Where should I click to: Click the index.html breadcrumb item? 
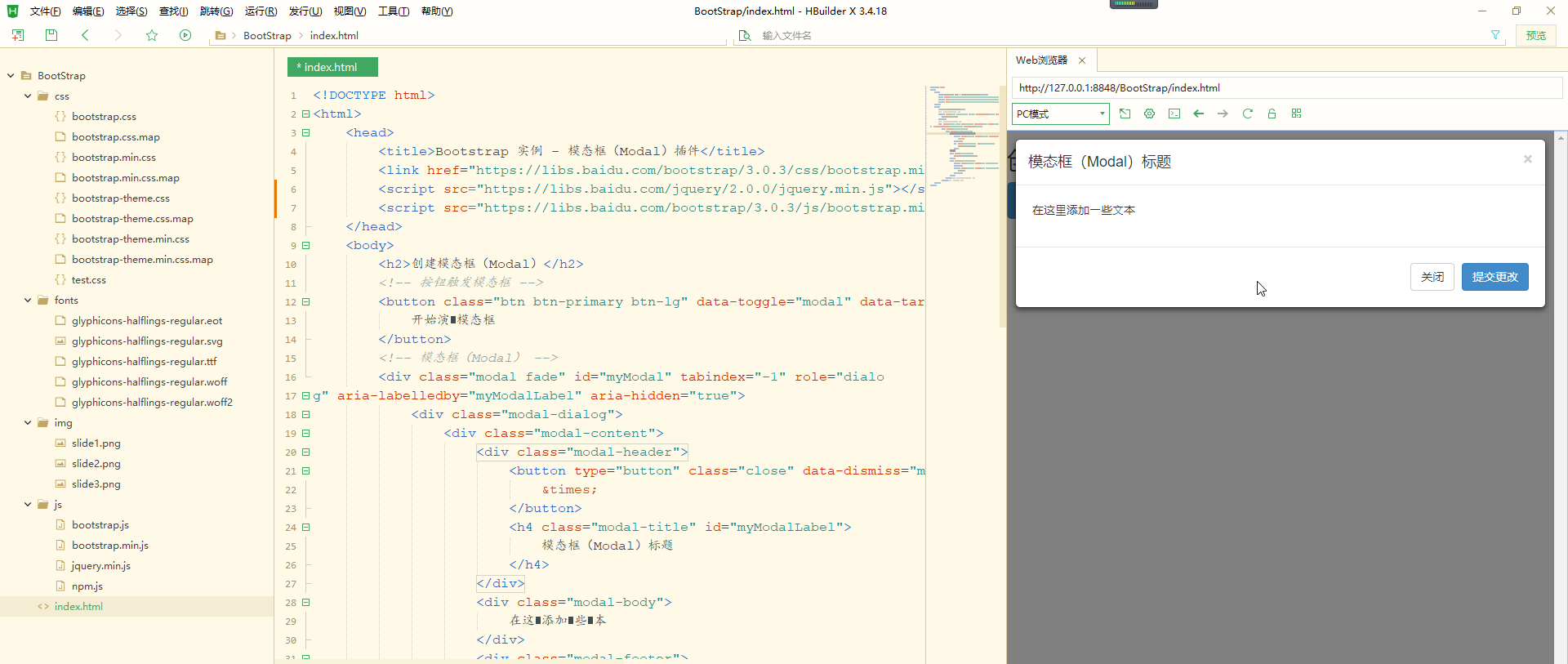(334, 36)
